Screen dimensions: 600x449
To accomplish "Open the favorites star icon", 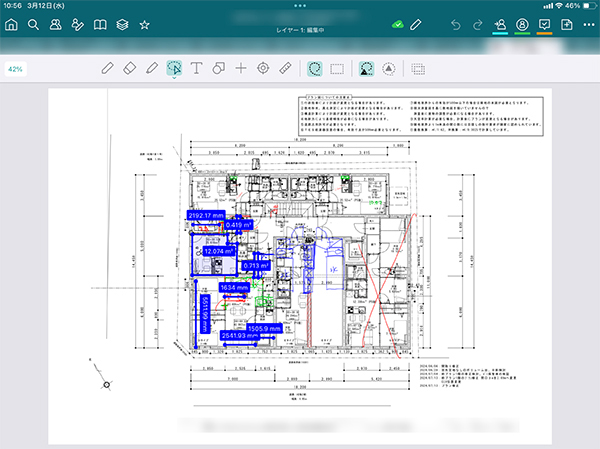I will point(144,24).
